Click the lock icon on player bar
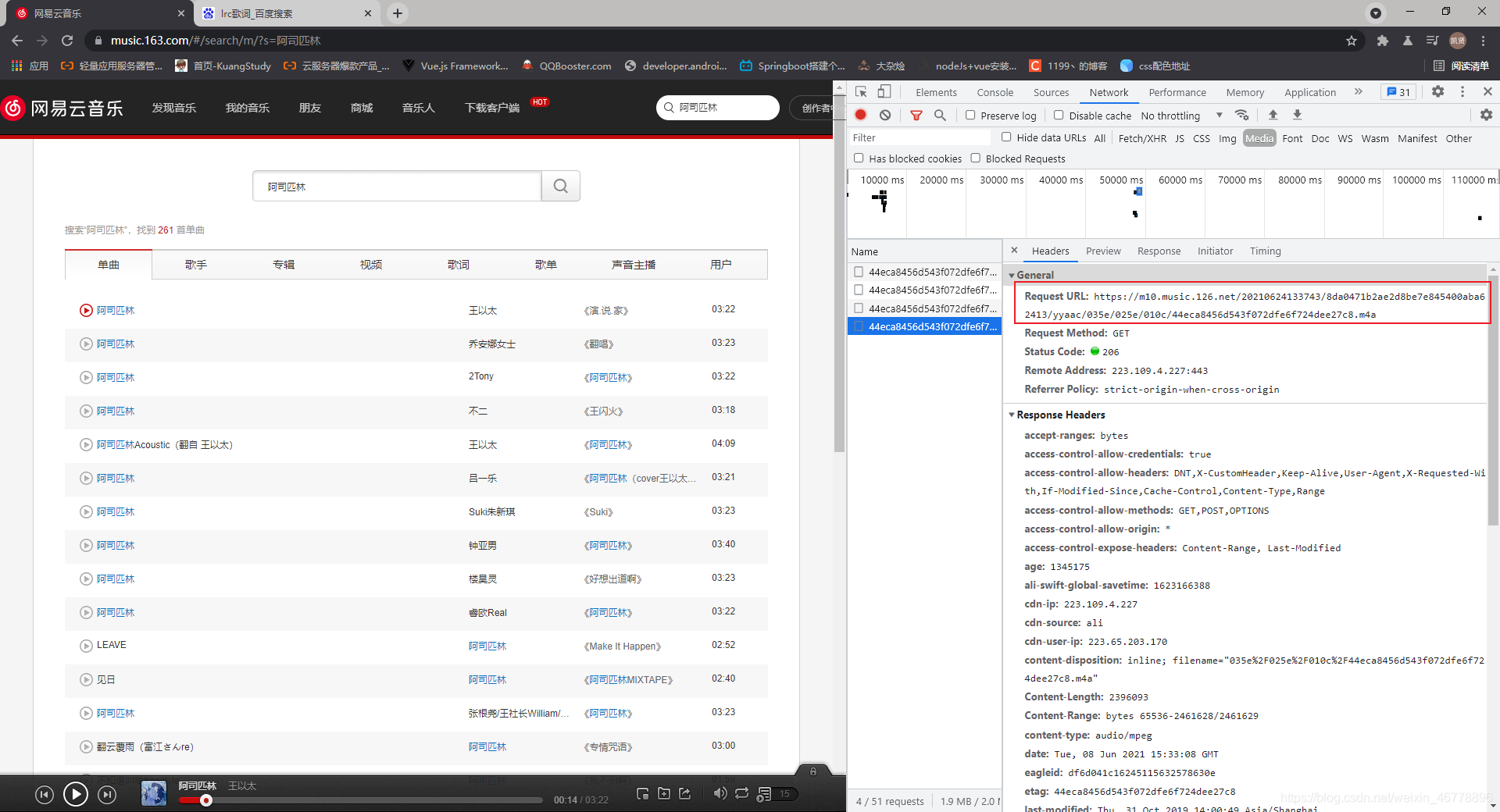Screen dimensions: 1500x812 coord(813,771)
